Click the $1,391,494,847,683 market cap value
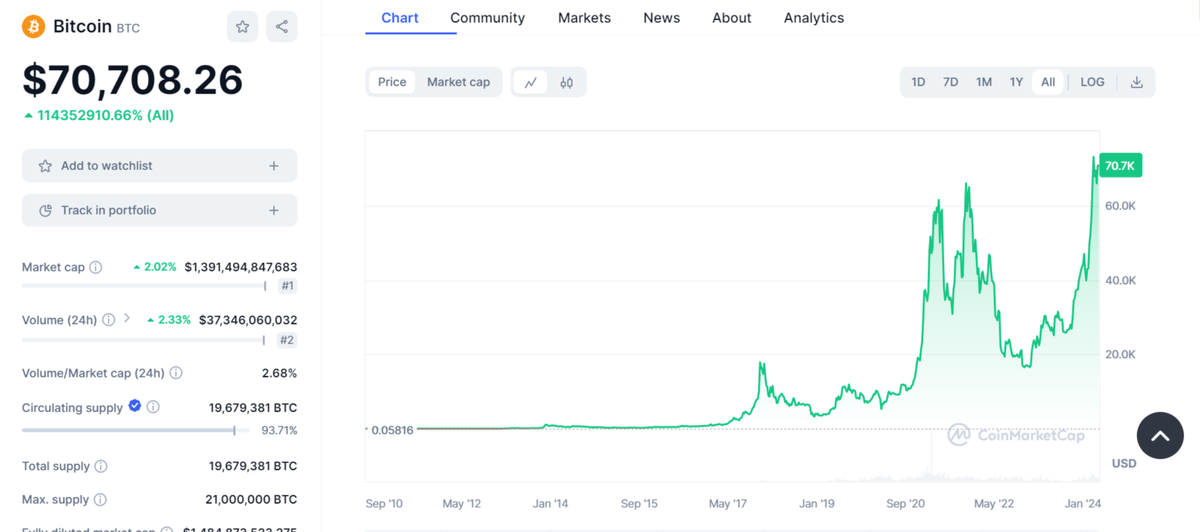Viewport: 1200px width, 532px height. tap(241, 267)
